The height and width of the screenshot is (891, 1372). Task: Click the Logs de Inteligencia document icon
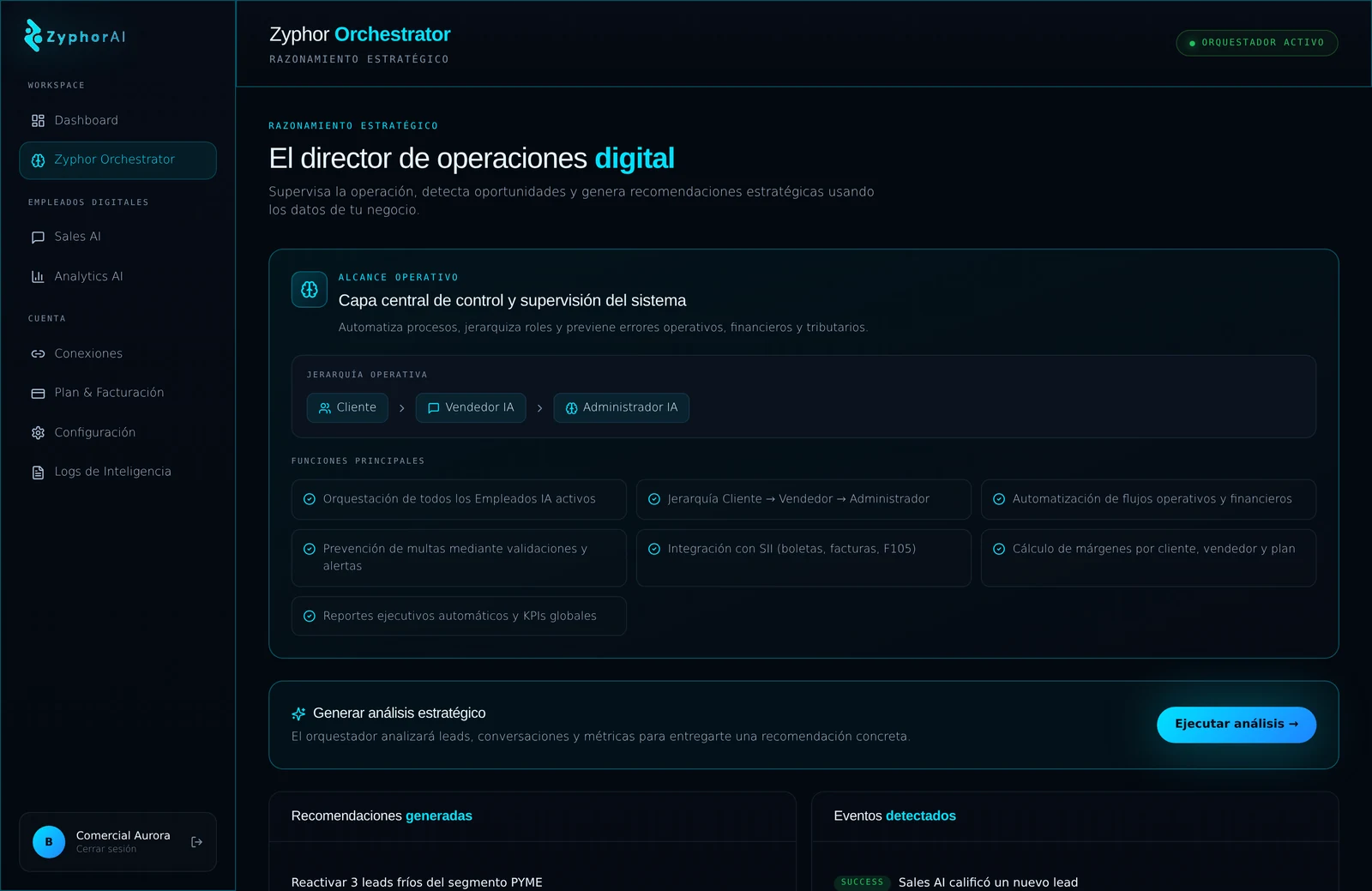point(38,473)
